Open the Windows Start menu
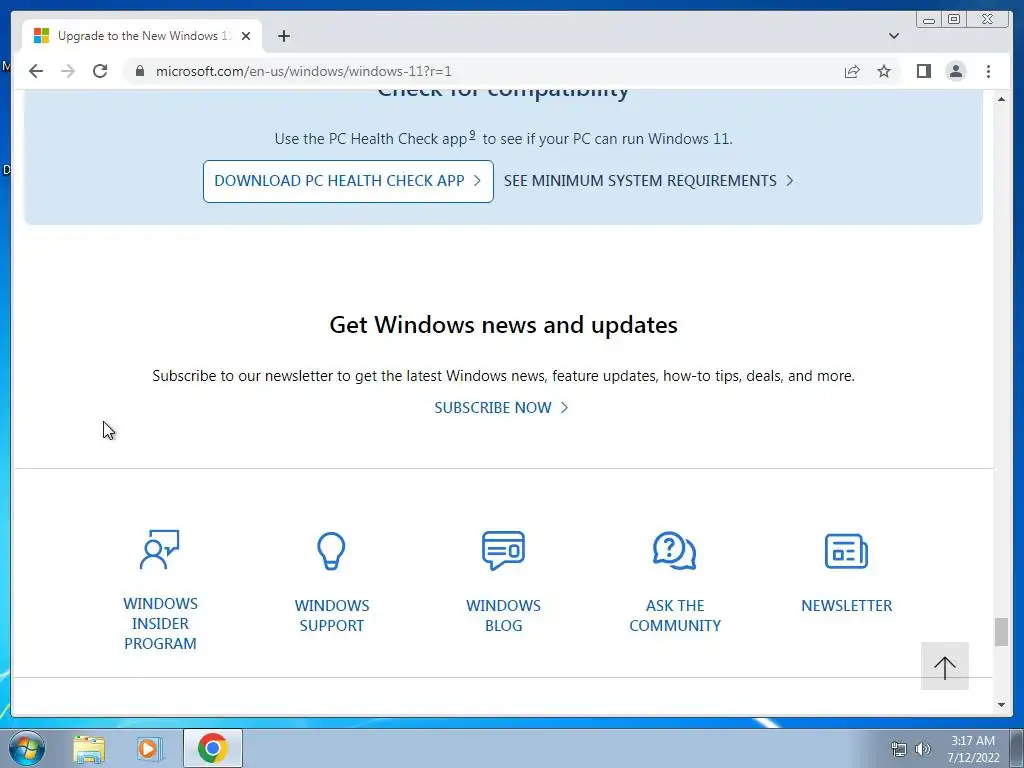Viewport: 1024px width, 768px height. coord(27,748)
